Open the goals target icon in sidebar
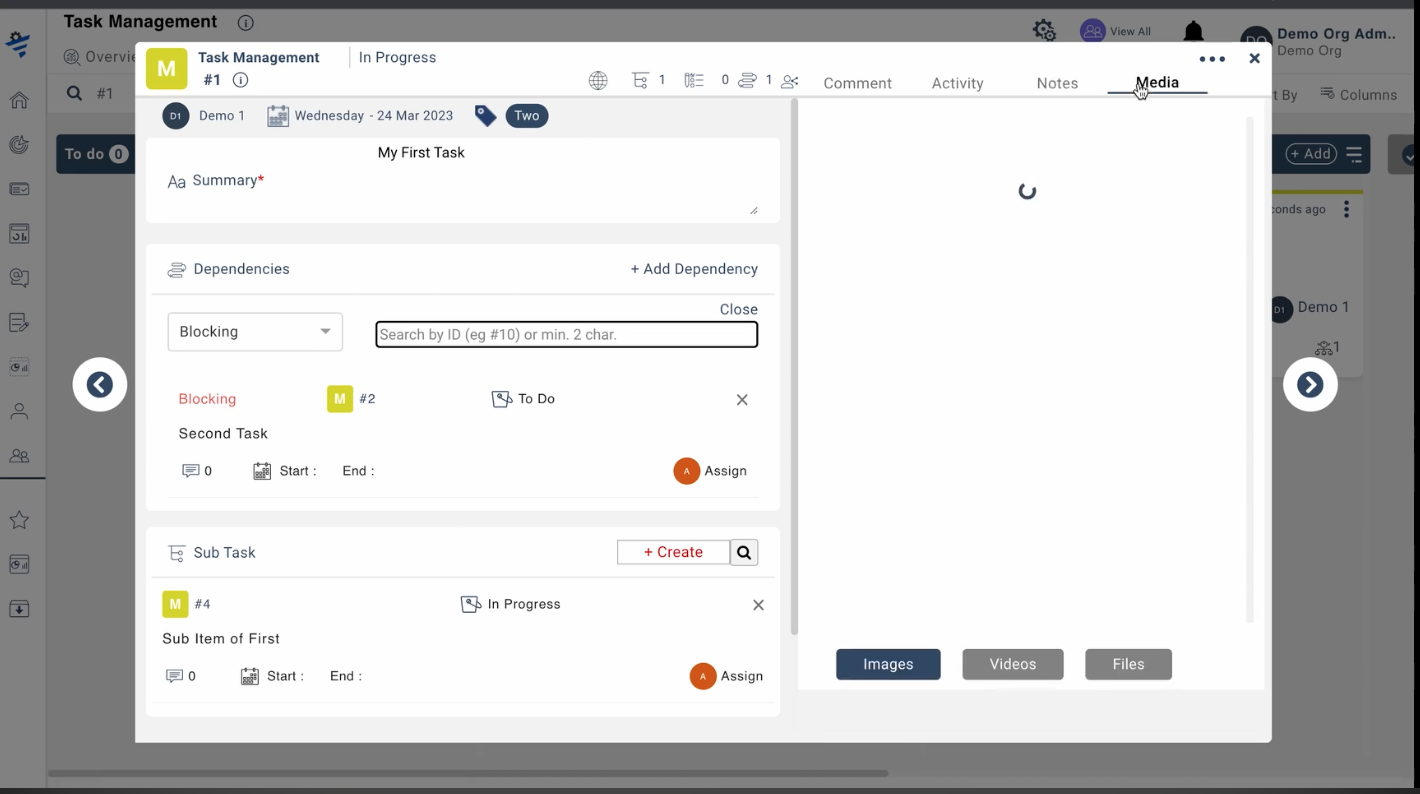Screen dimensions: 1420x794 tap(19, 145)
